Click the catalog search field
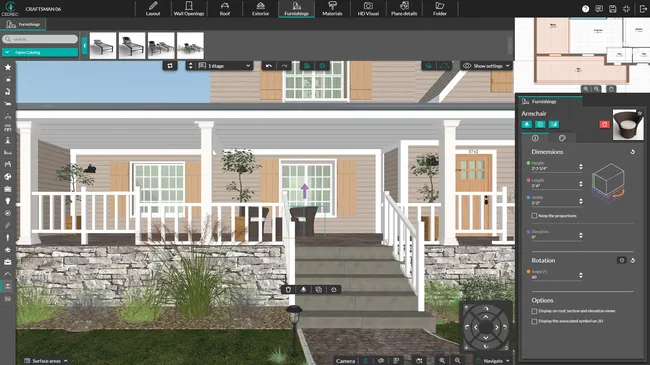 [x=40, y=39]
